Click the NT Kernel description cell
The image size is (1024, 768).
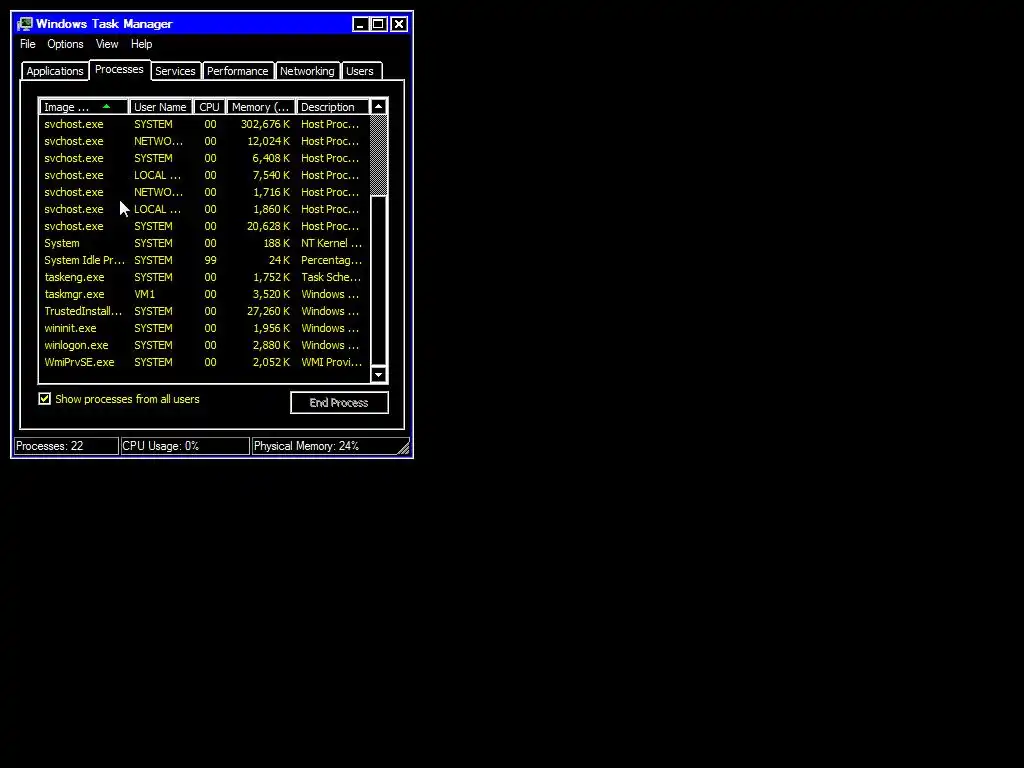coord(331,243)
